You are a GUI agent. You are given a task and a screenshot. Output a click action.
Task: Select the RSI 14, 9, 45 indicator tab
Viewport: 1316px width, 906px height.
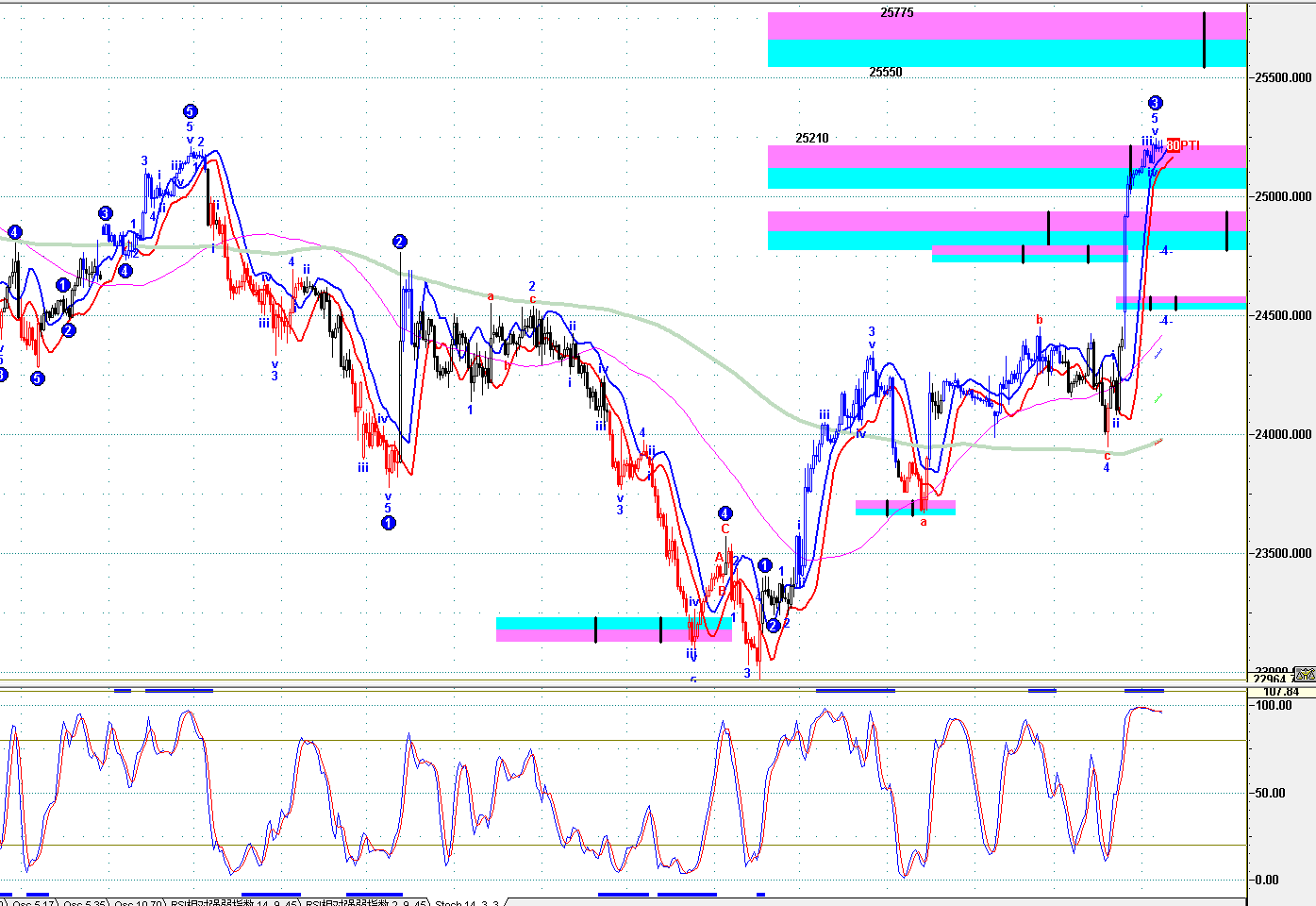(x=234, y=903)
